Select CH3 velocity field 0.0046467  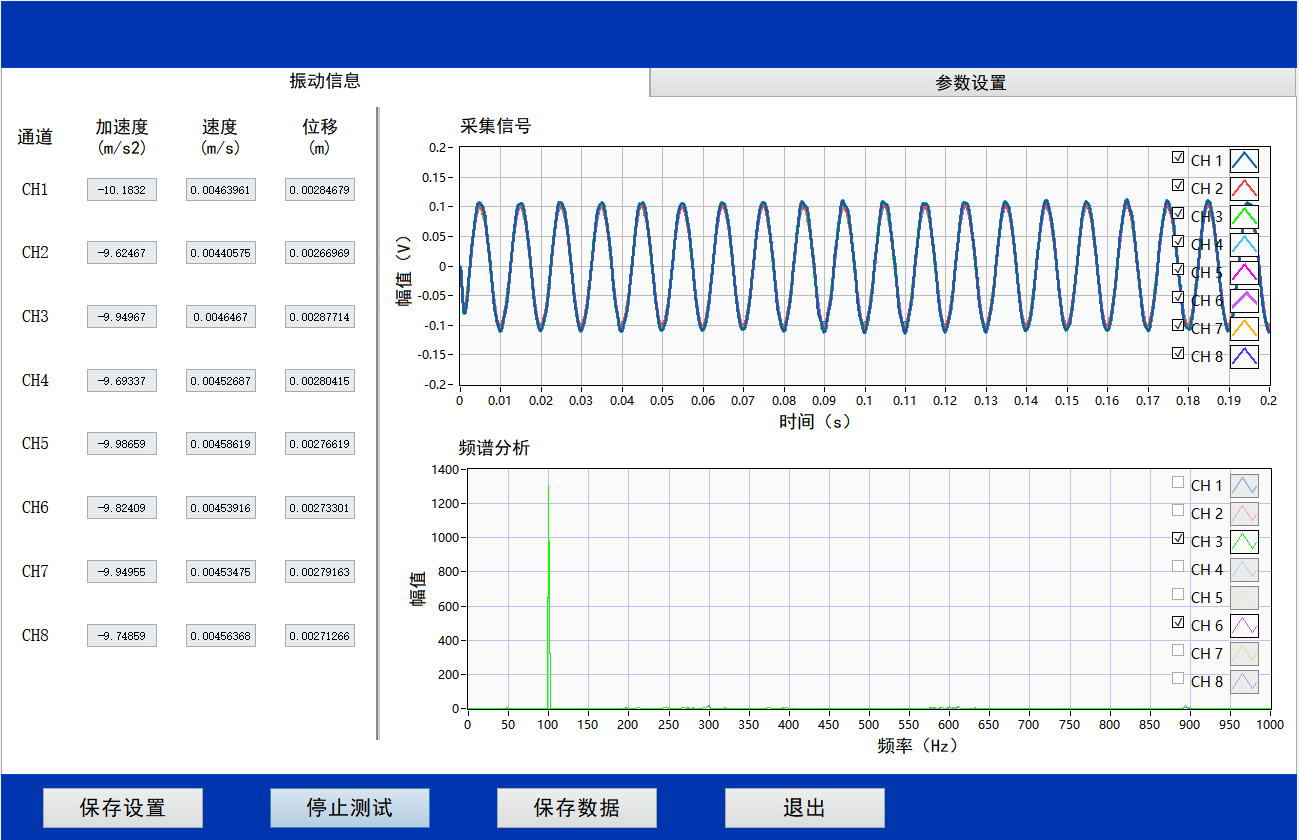coord(221,317)
